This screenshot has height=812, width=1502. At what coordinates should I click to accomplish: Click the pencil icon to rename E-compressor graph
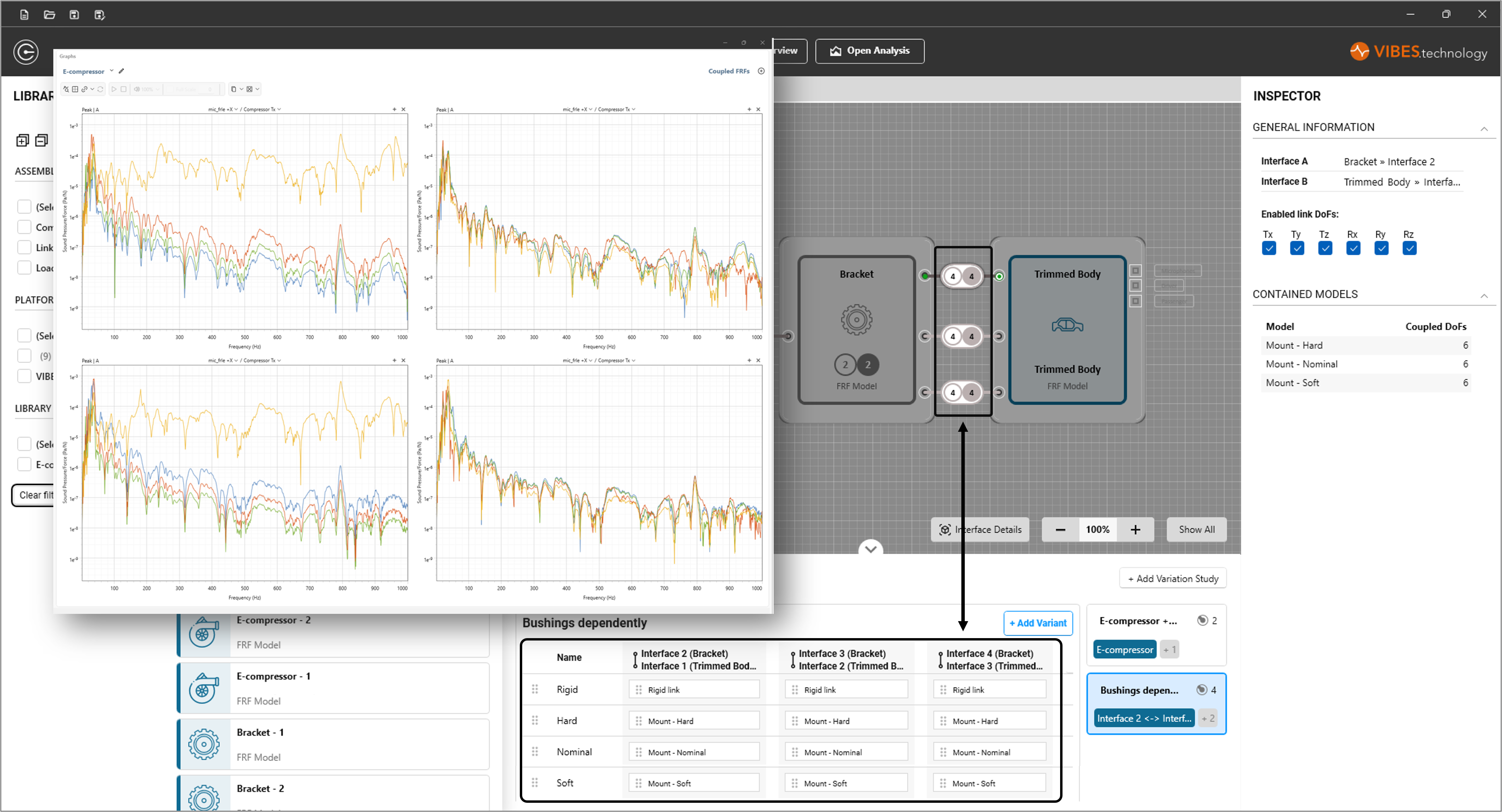tap(121, 71)
